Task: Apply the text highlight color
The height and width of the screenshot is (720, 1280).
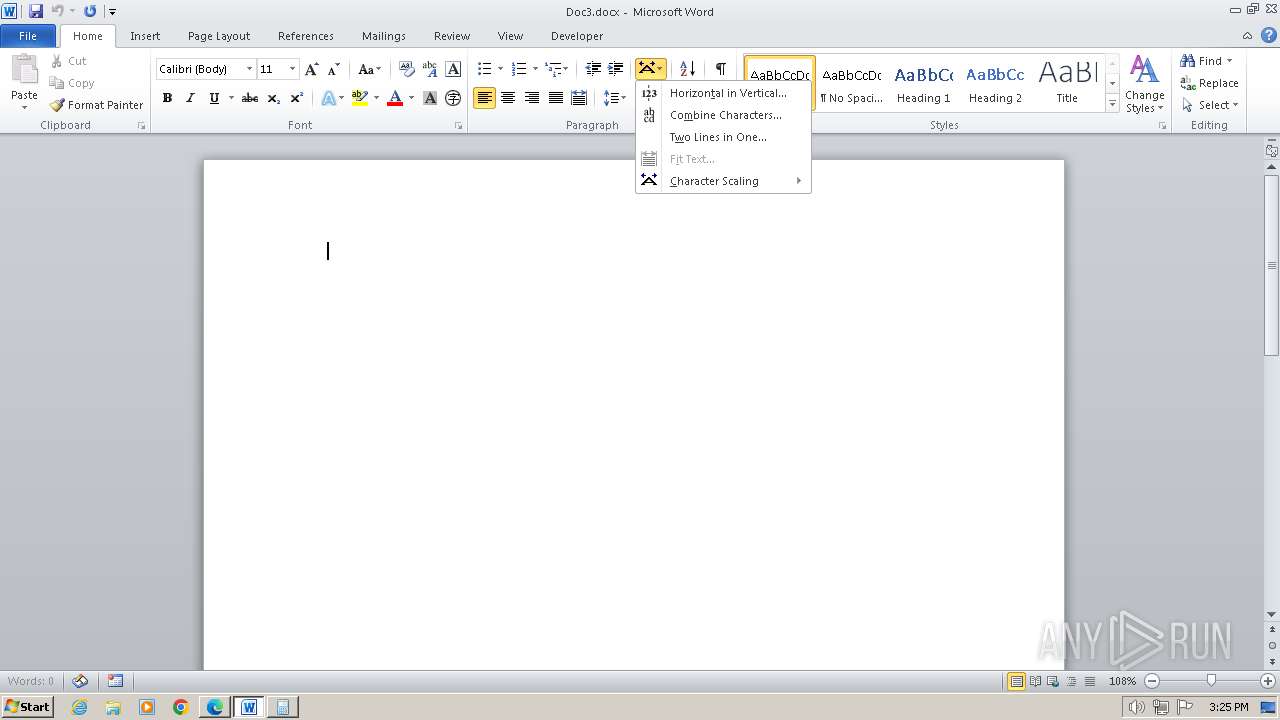Action: pos(360,98)
